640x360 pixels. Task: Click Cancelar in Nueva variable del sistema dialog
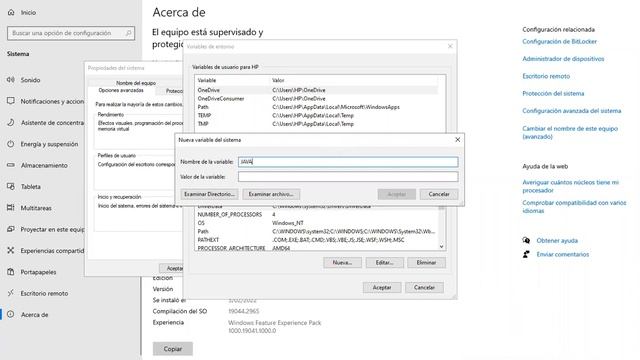(439, 194)
